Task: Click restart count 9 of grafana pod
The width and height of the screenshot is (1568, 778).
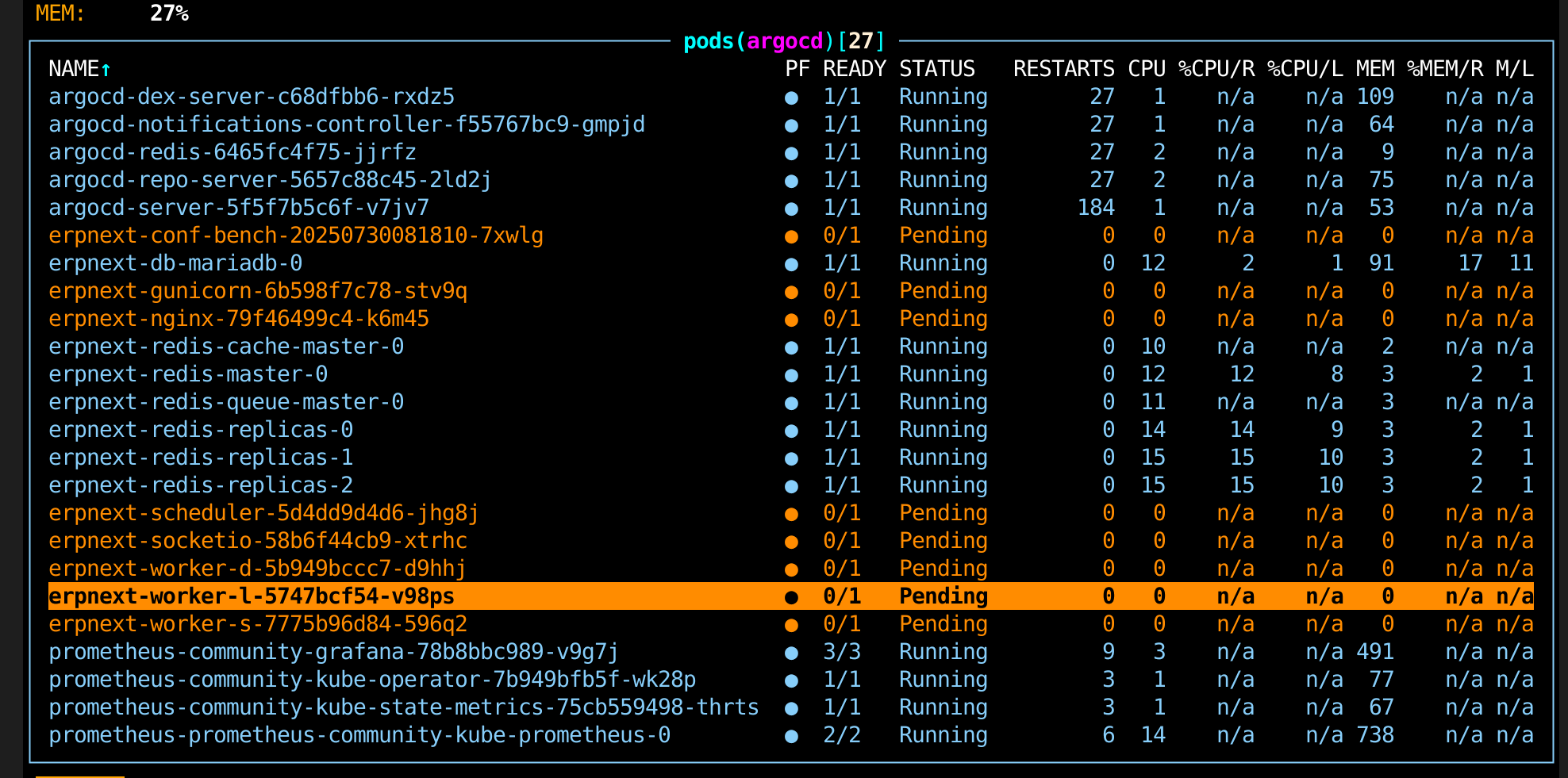Action: [1109, 652]
